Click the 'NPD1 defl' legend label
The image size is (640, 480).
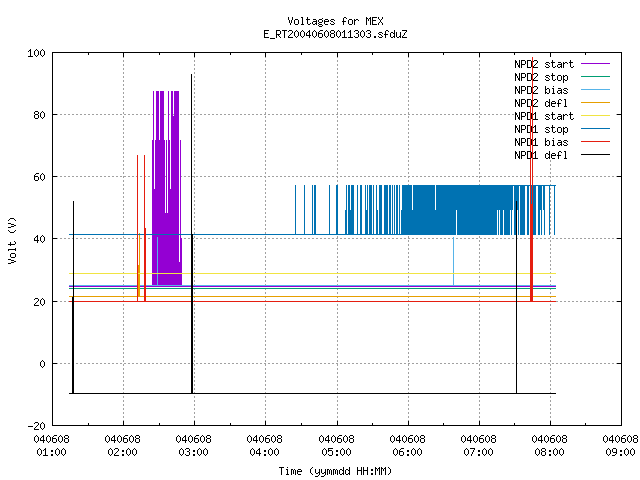pyautogui.click(x=541, y=156)
